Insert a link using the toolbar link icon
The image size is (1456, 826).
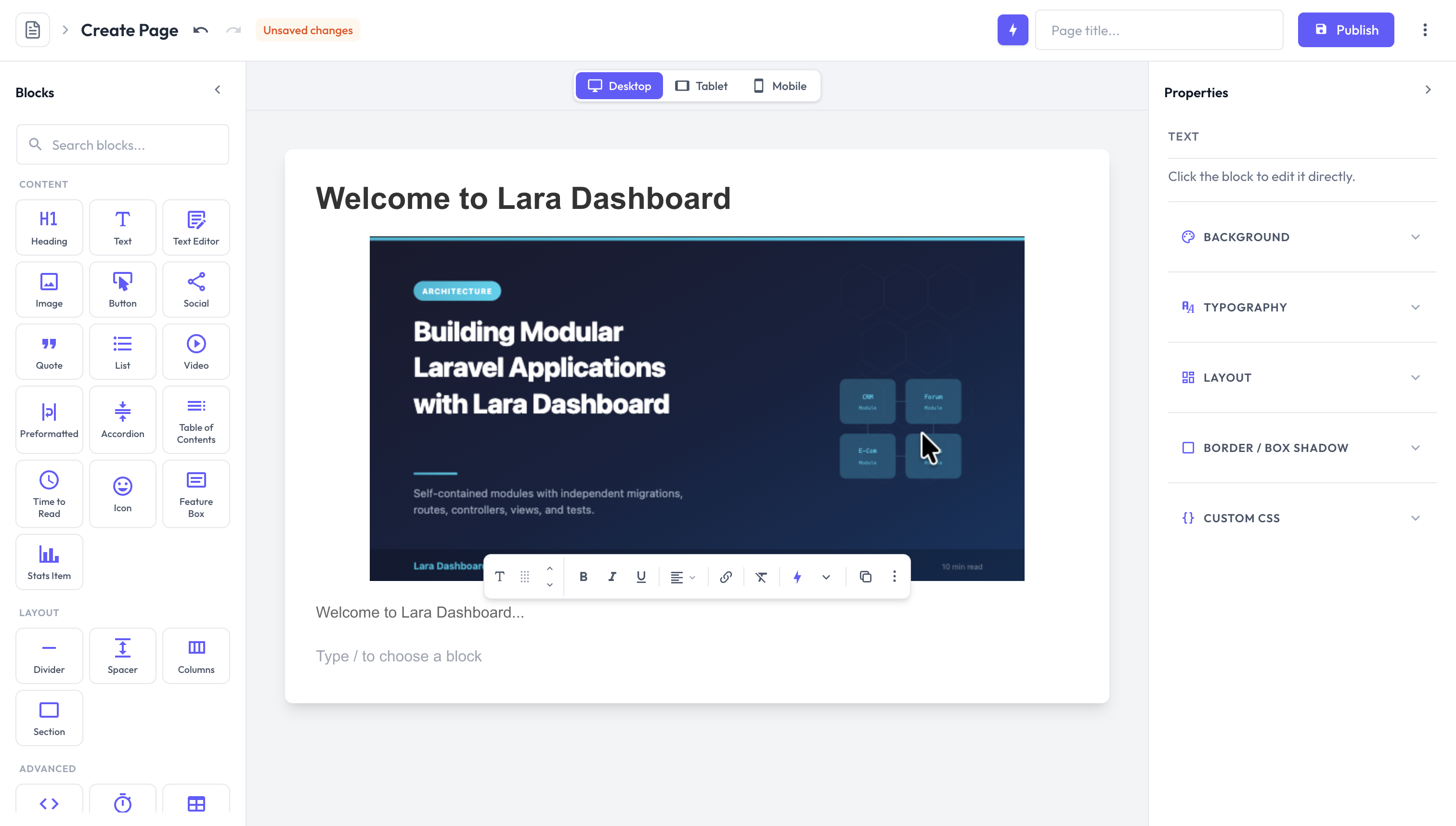726,577
